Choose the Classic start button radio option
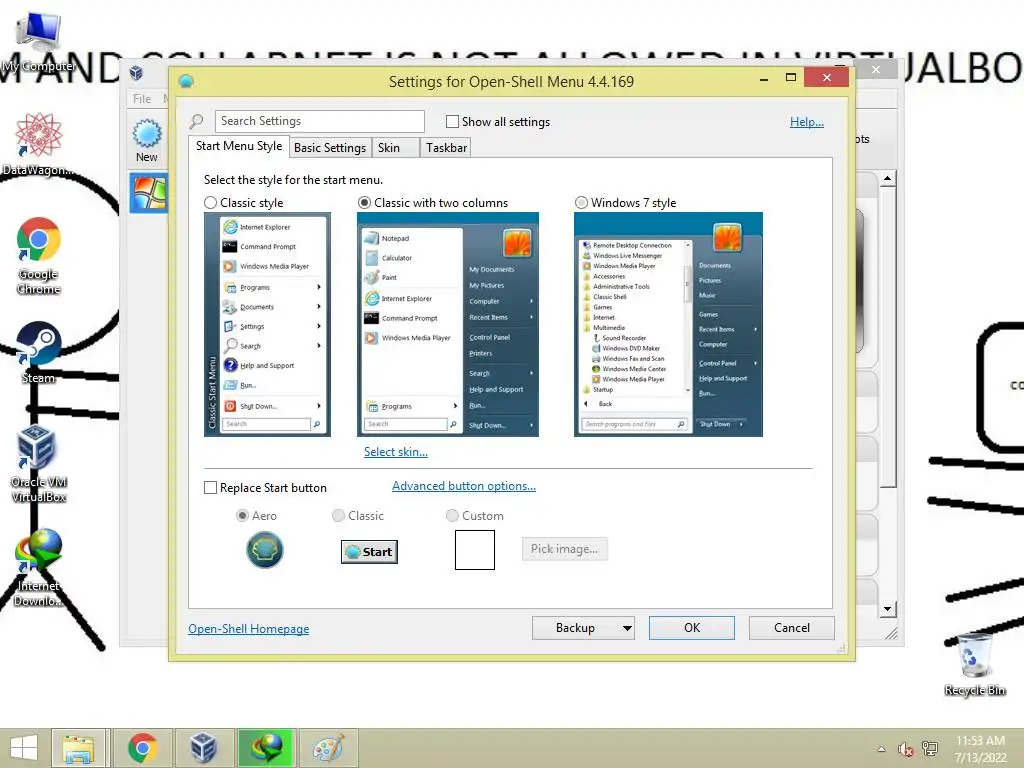This screenshot has height=768, width=1024. (338, 516)
